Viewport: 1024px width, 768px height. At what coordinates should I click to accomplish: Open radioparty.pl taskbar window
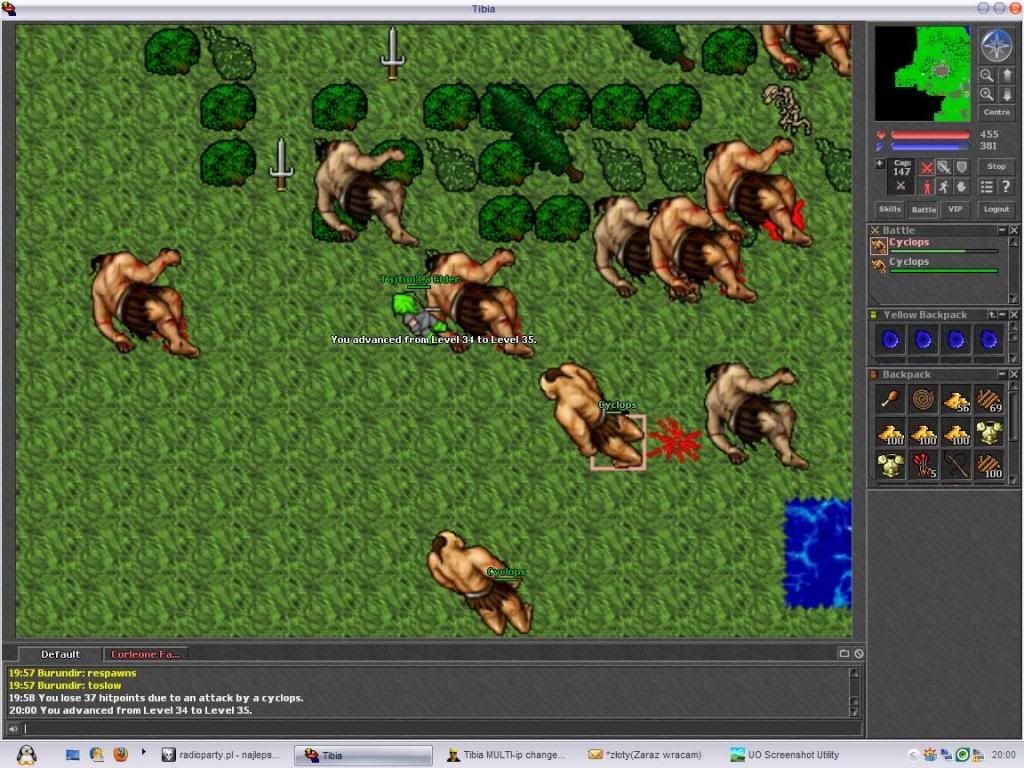tap(221, 755)
